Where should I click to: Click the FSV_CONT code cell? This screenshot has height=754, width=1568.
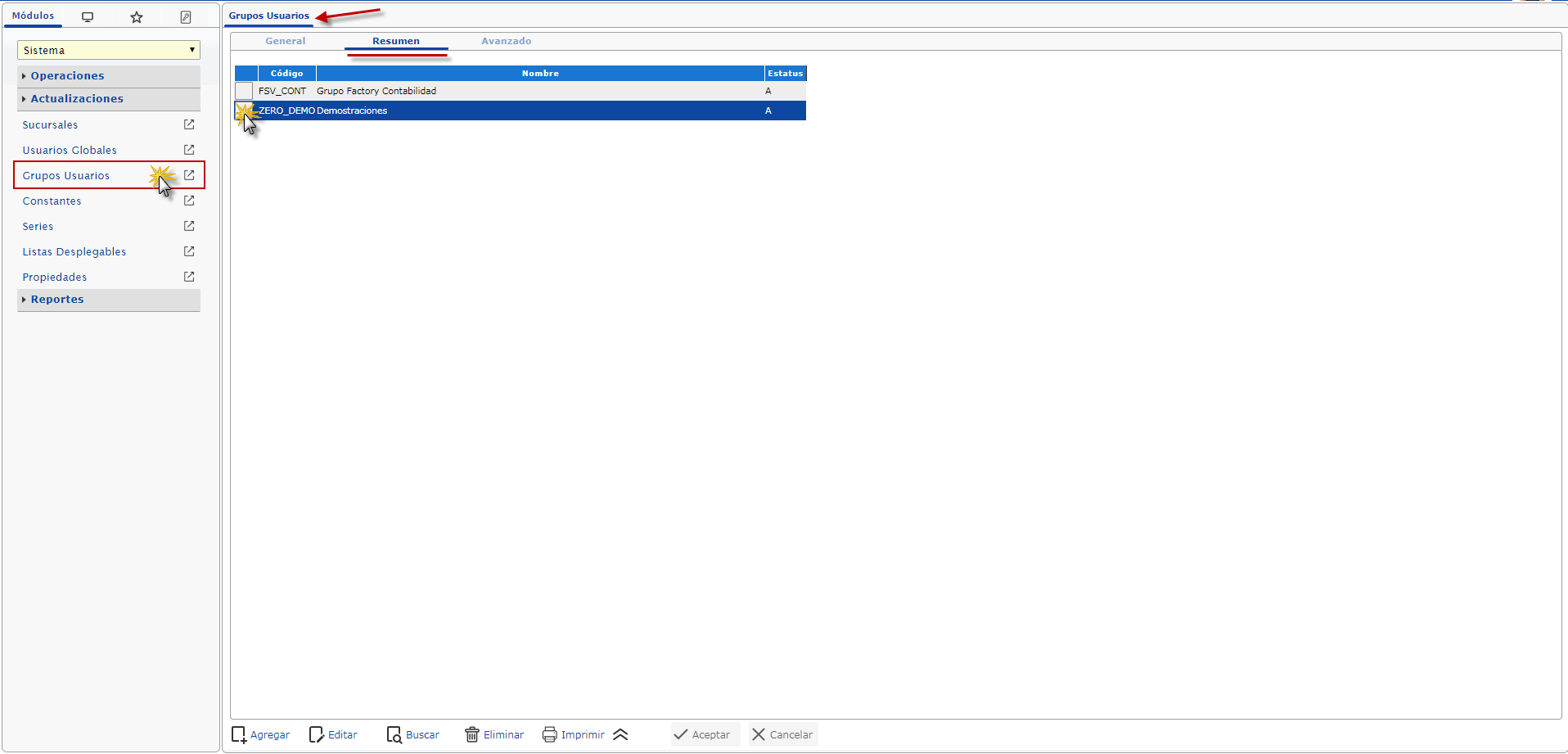point(282,91)
